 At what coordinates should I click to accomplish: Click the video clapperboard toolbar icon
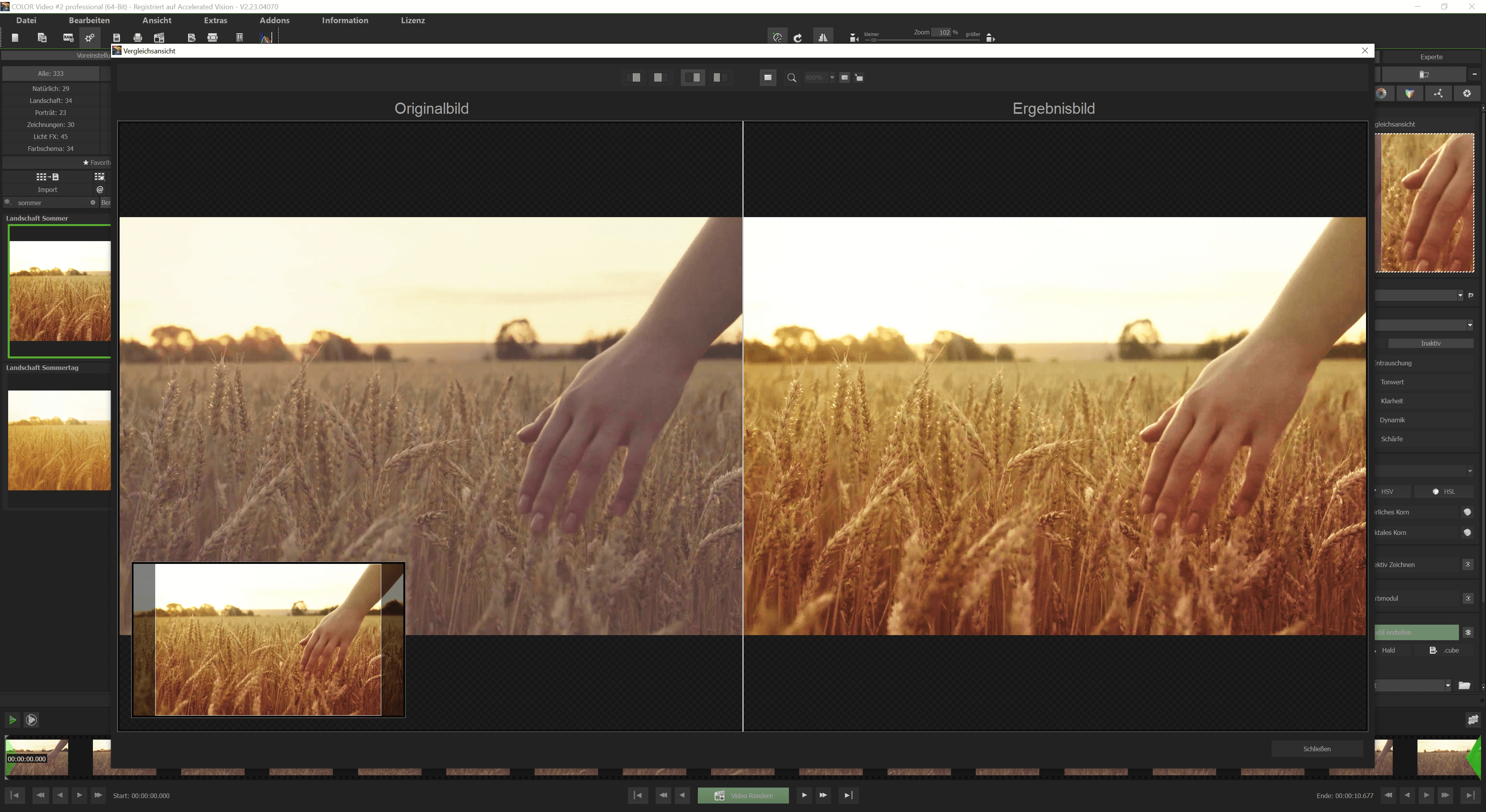click(159, 38)
